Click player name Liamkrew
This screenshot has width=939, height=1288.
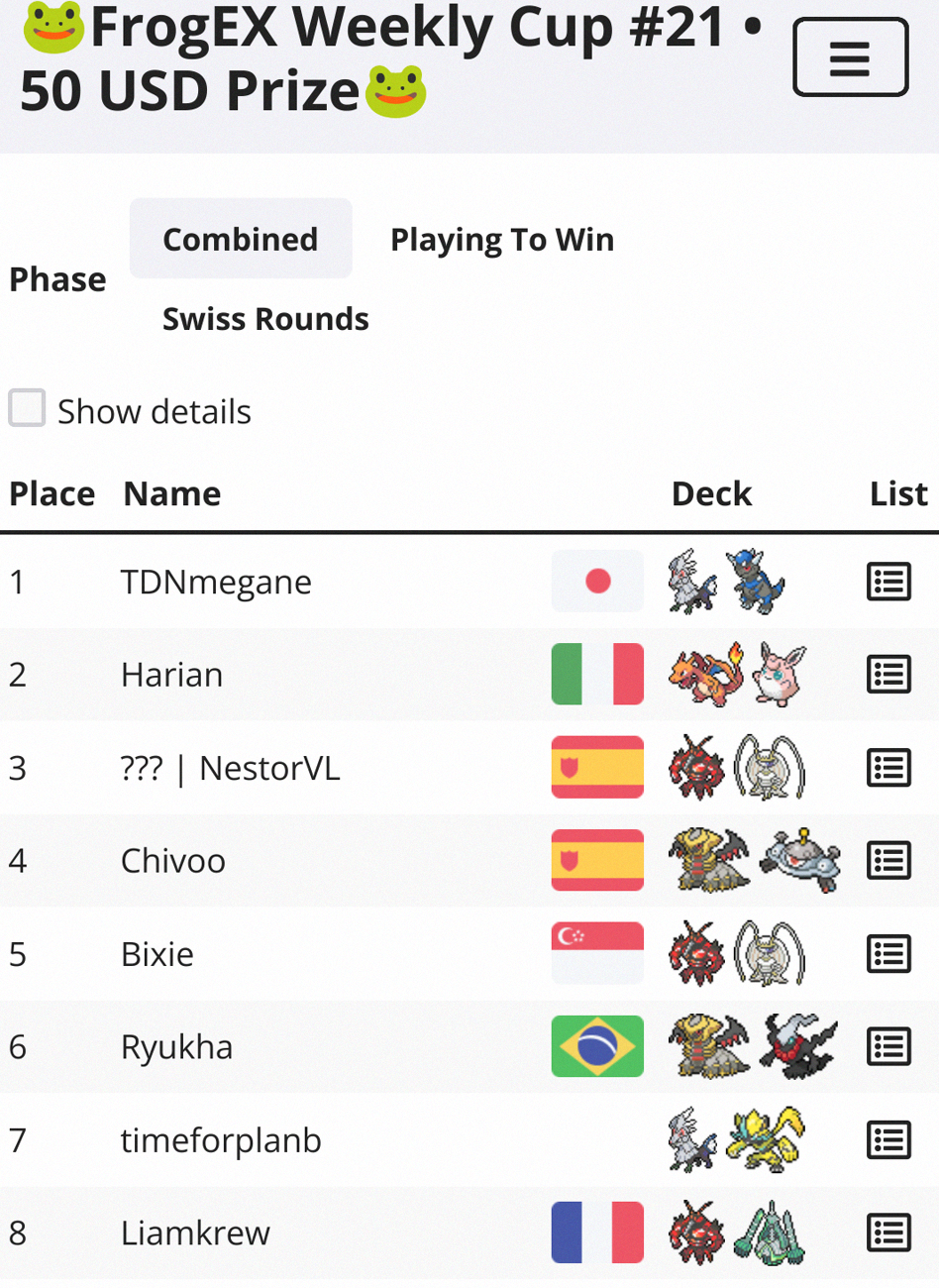[195, 1234]
